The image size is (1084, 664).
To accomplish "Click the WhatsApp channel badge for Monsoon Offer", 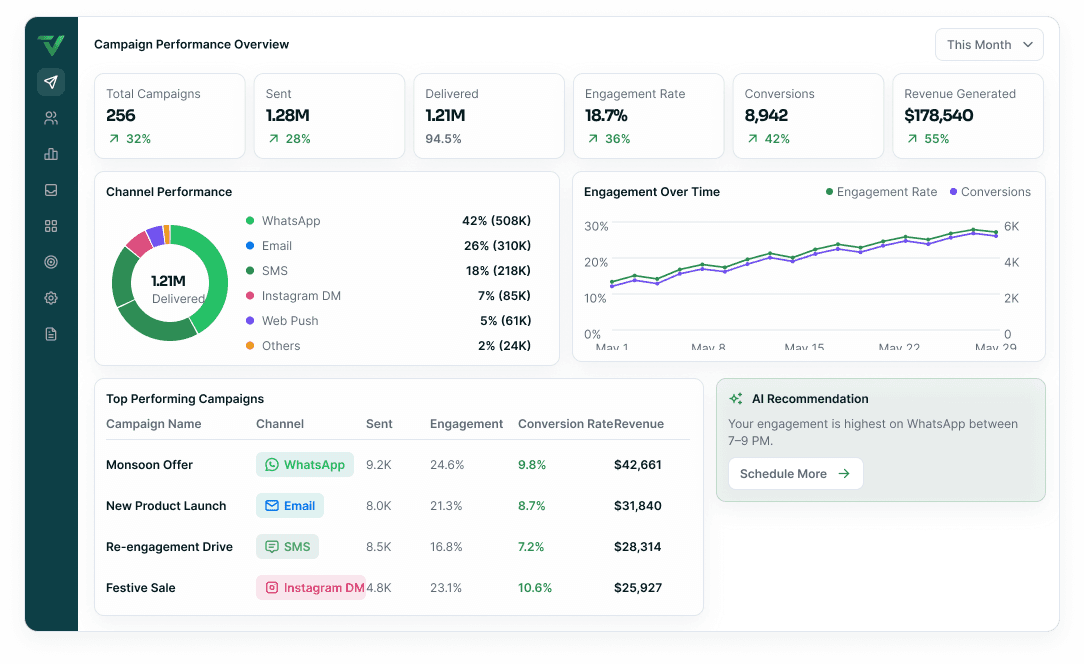I will point(305,465).
